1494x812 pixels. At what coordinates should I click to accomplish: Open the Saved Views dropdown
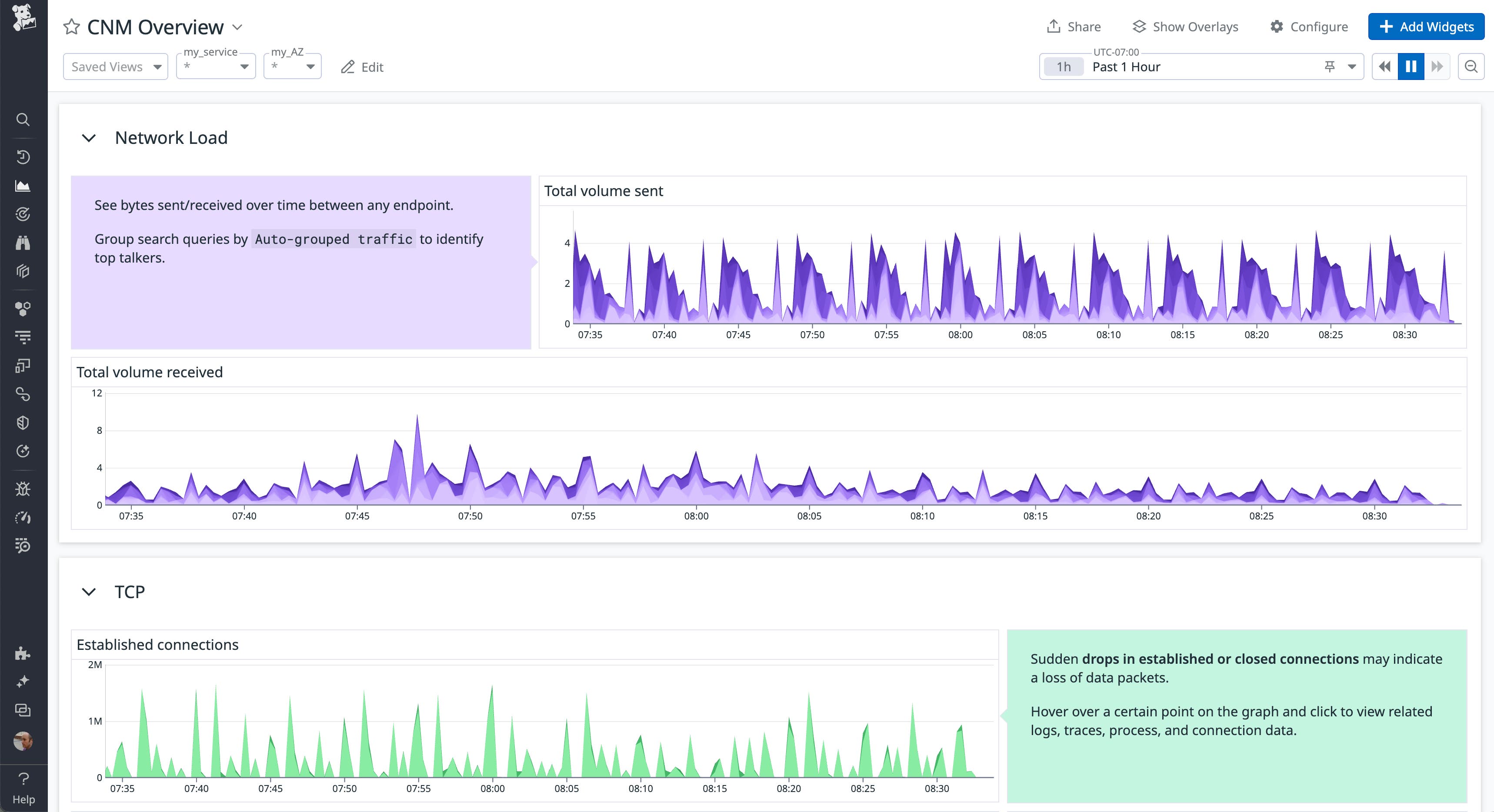pos(115,66)
